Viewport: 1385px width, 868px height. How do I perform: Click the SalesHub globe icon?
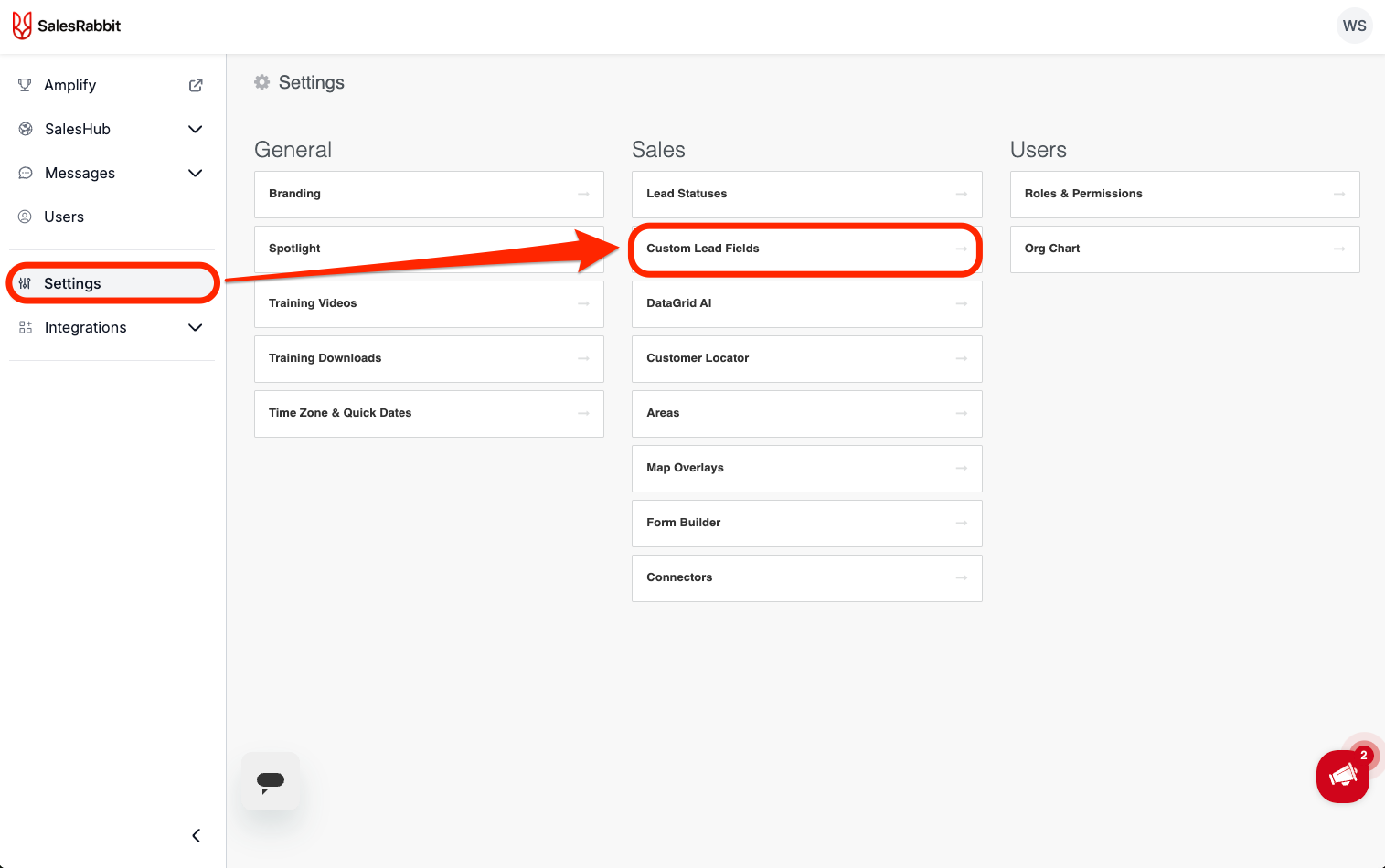coord(26,129)
